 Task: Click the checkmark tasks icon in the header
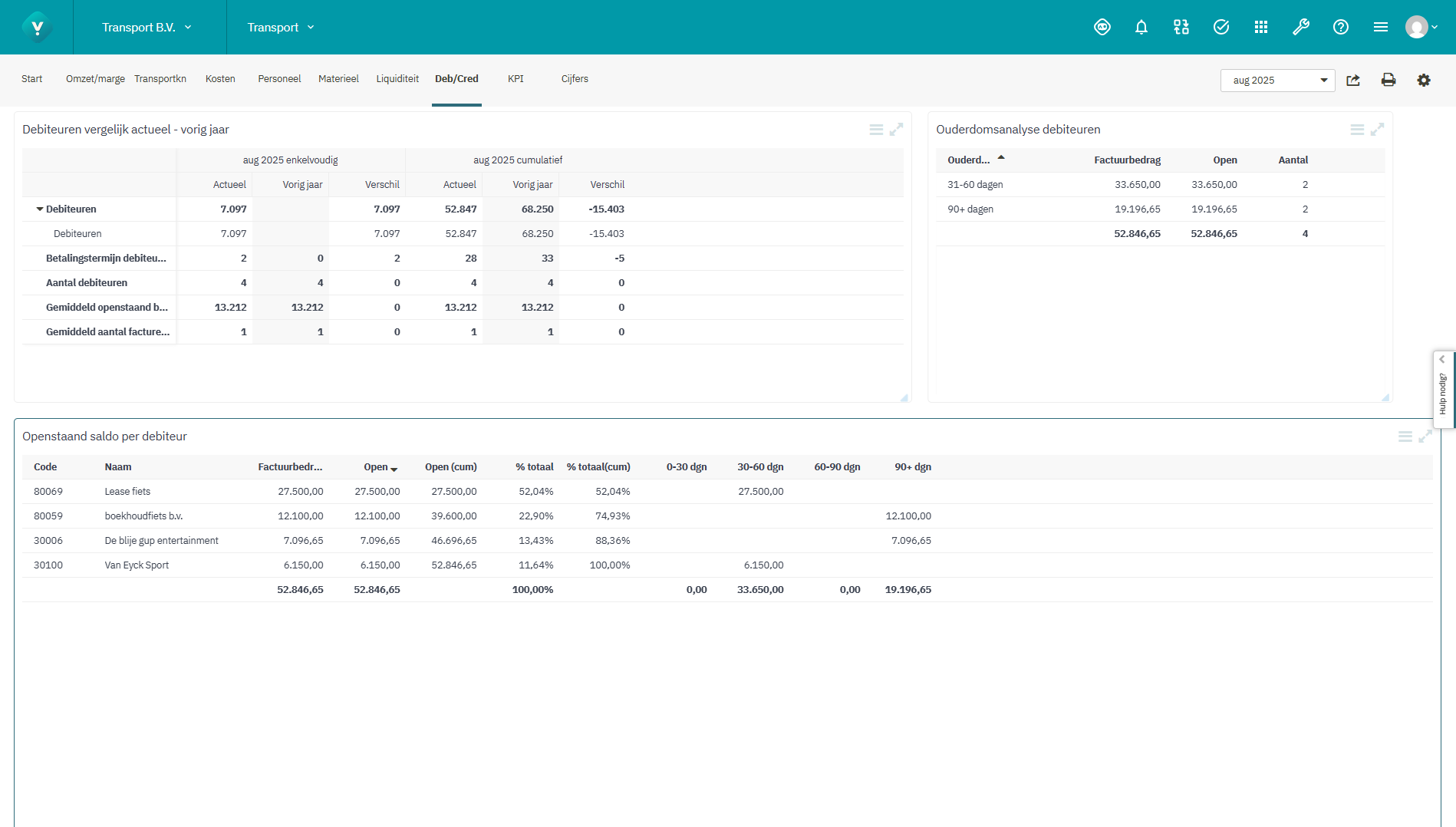pyautogui.click(x=1220, y=27)
